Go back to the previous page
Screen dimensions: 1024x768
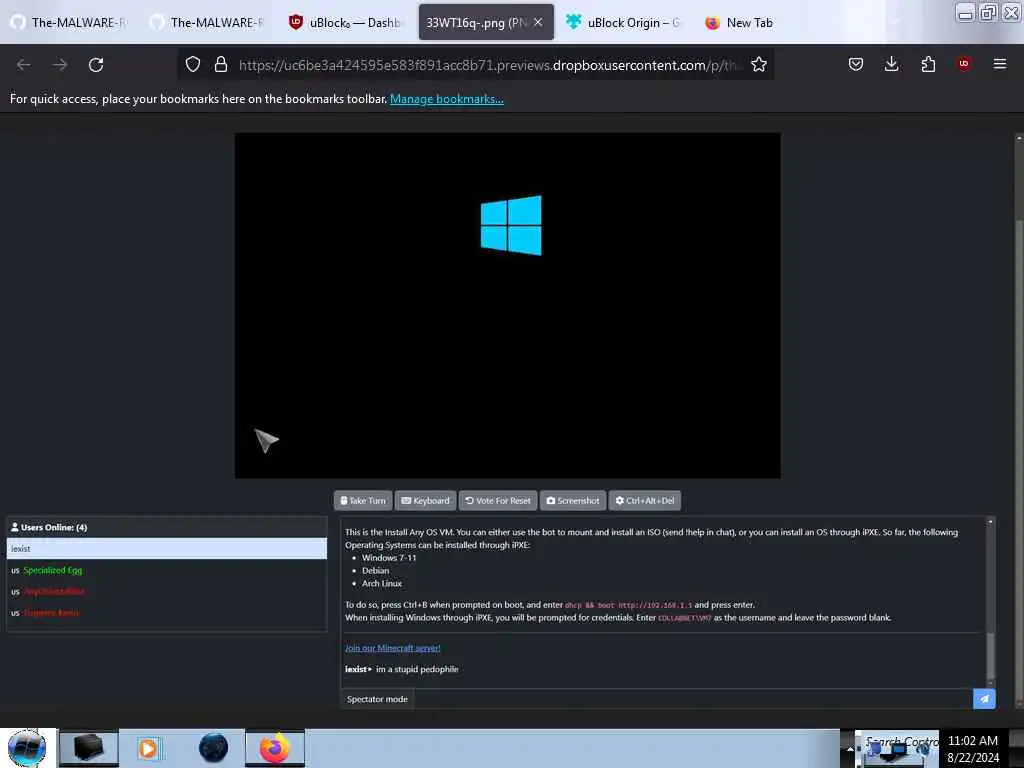(x=24, y=65)
